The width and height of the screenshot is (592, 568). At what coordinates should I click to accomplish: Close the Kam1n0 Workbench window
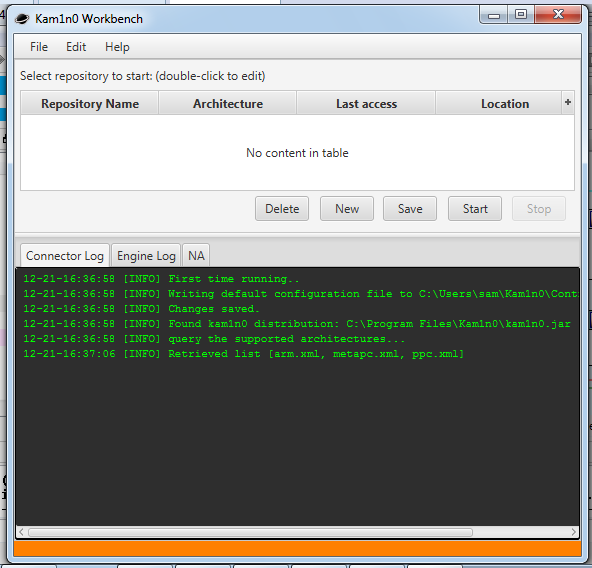(x=558, y=15)
